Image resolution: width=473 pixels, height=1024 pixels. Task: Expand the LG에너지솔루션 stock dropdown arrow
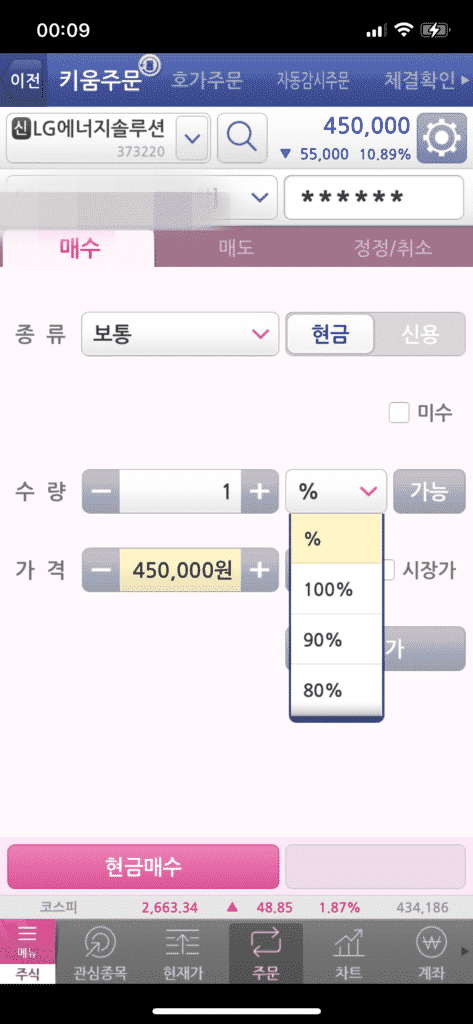coord(193,138)
